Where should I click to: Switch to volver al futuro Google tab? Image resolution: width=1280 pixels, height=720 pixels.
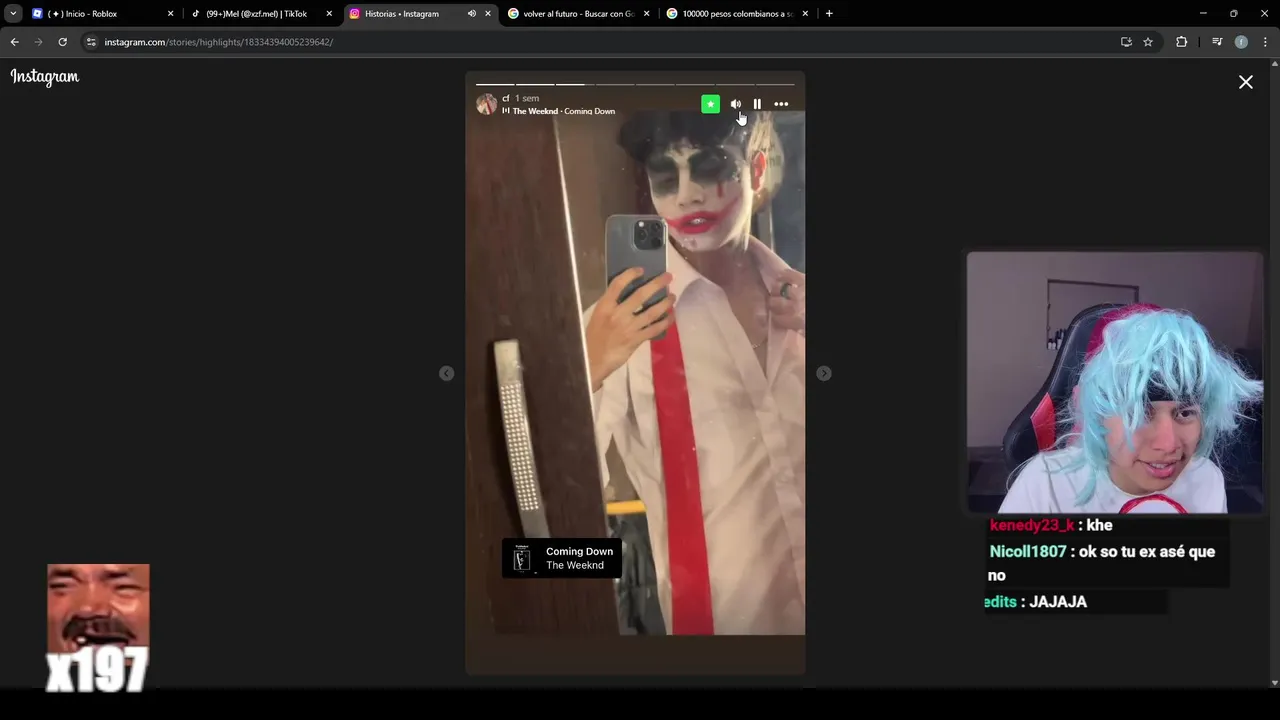tap(578, 14)
